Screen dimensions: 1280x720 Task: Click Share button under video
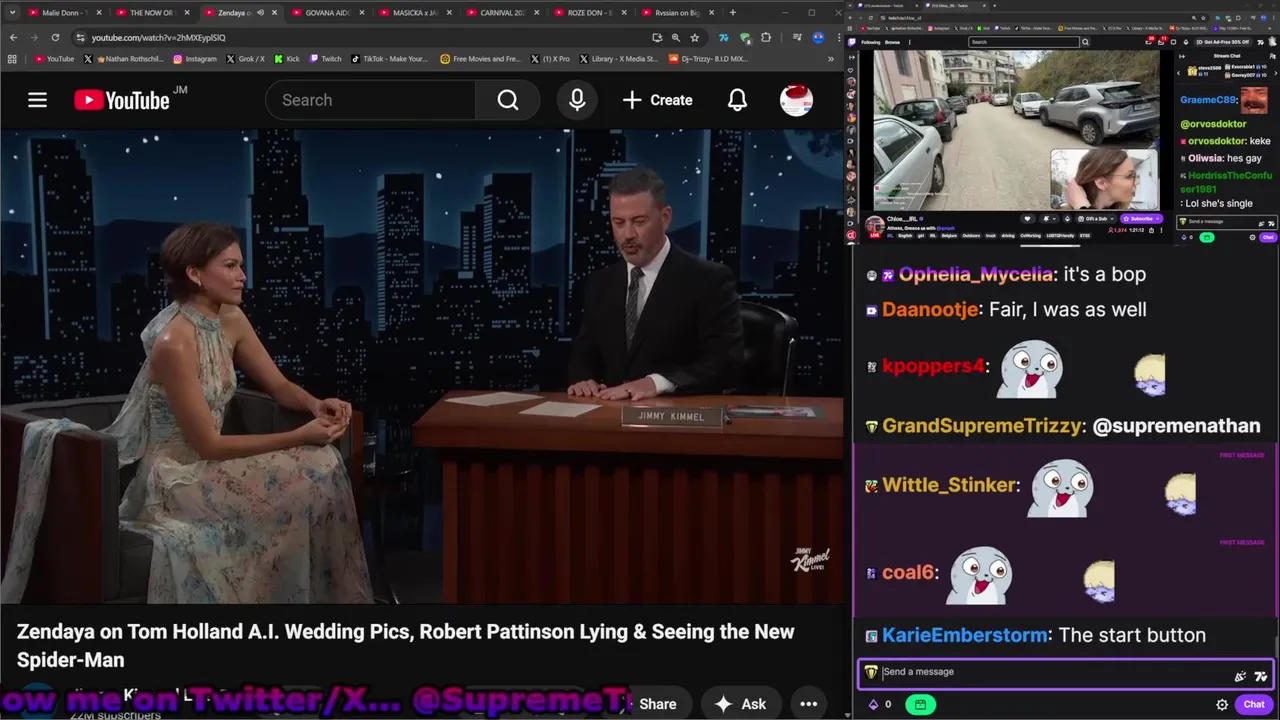click(x=657, y=704)
